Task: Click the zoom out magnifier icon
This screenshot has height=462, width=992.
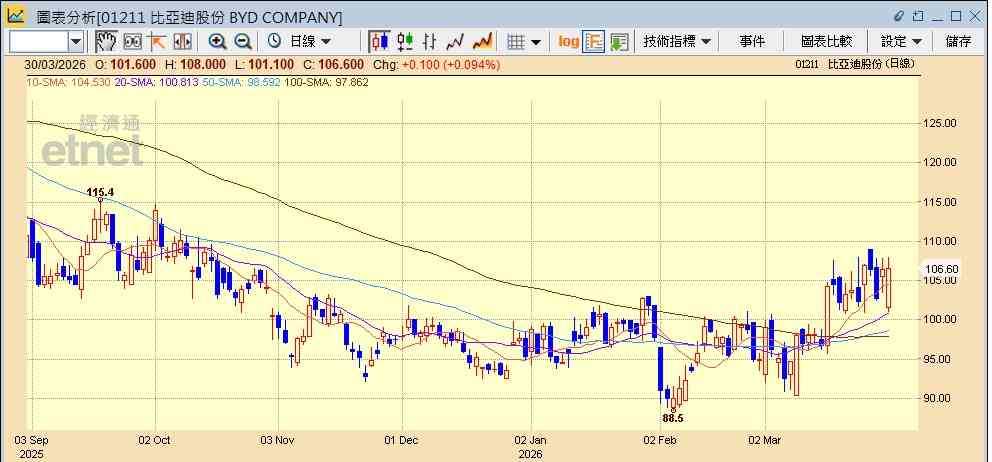Action: pos(242,42)
